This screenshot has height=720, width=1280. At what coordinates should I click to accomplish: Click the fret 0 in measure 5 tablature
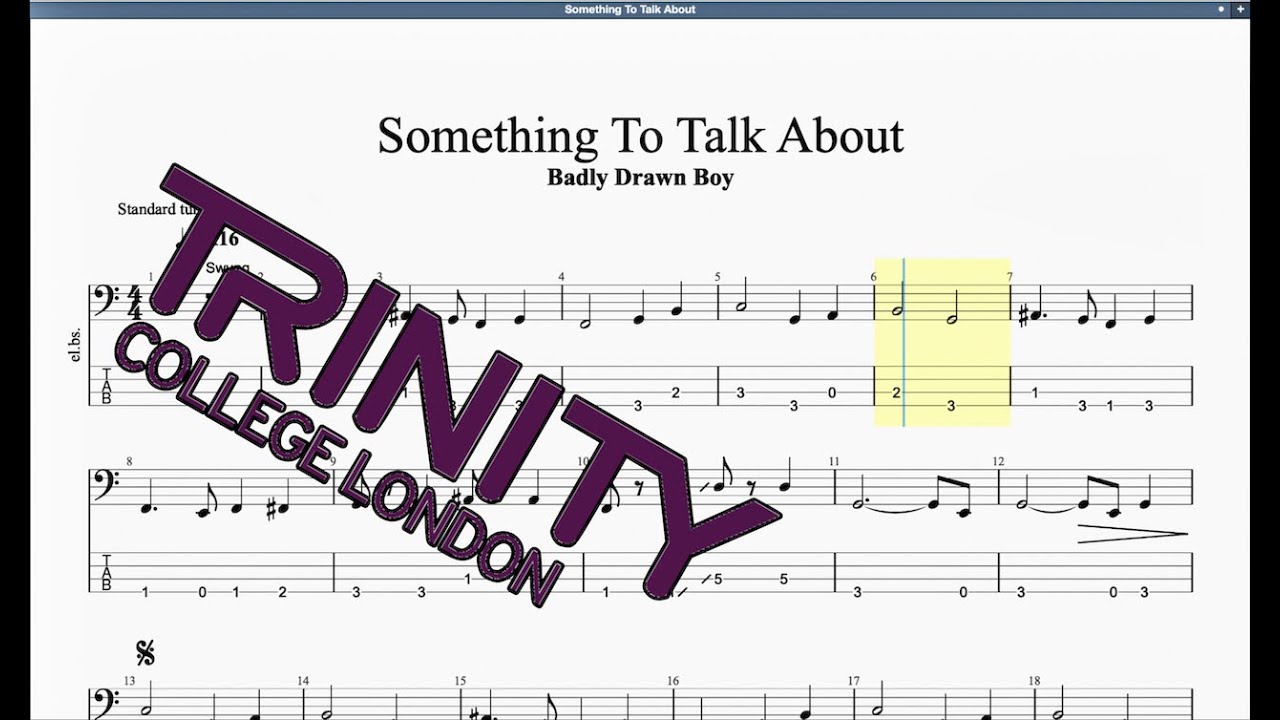click(x=832, y=393)
